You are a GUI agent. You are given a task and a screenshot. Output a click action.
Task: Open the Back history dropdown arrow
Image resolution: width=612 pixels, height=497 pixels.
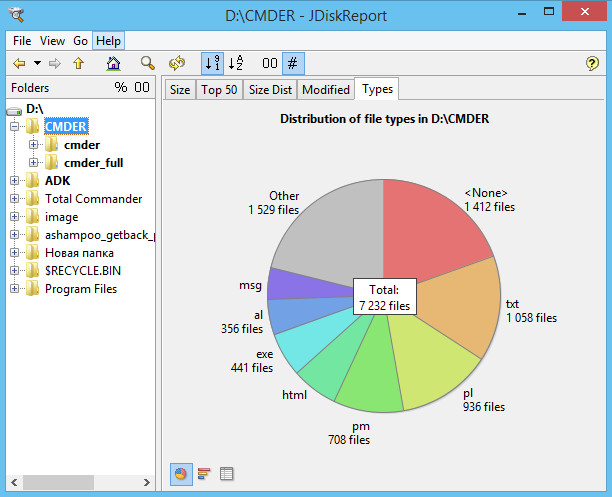point(37,63)
